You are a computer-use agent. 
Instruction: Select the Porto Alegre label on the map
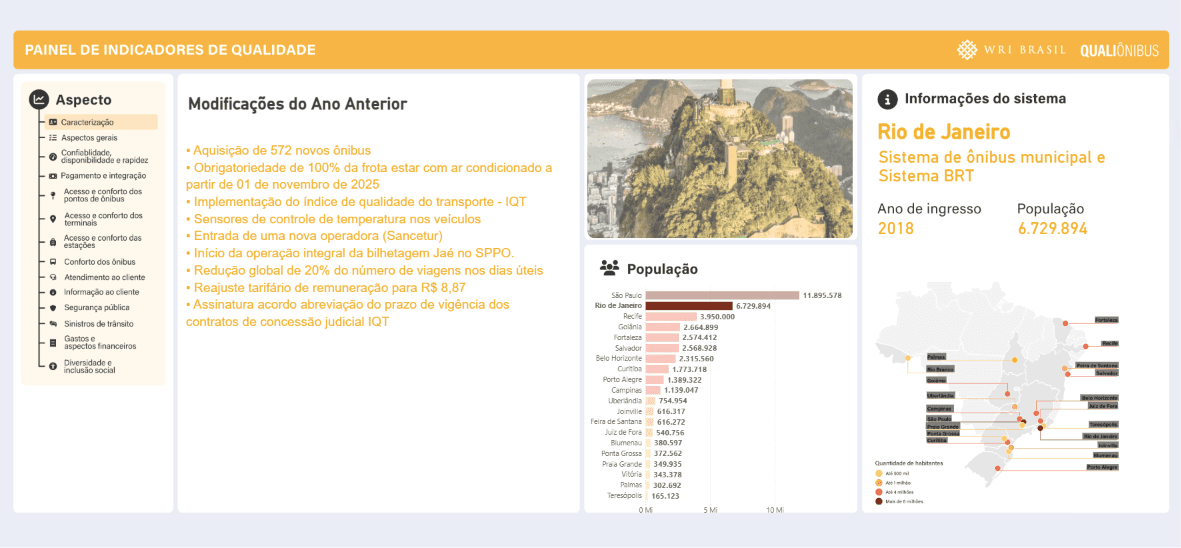[x=1103, y=467]
